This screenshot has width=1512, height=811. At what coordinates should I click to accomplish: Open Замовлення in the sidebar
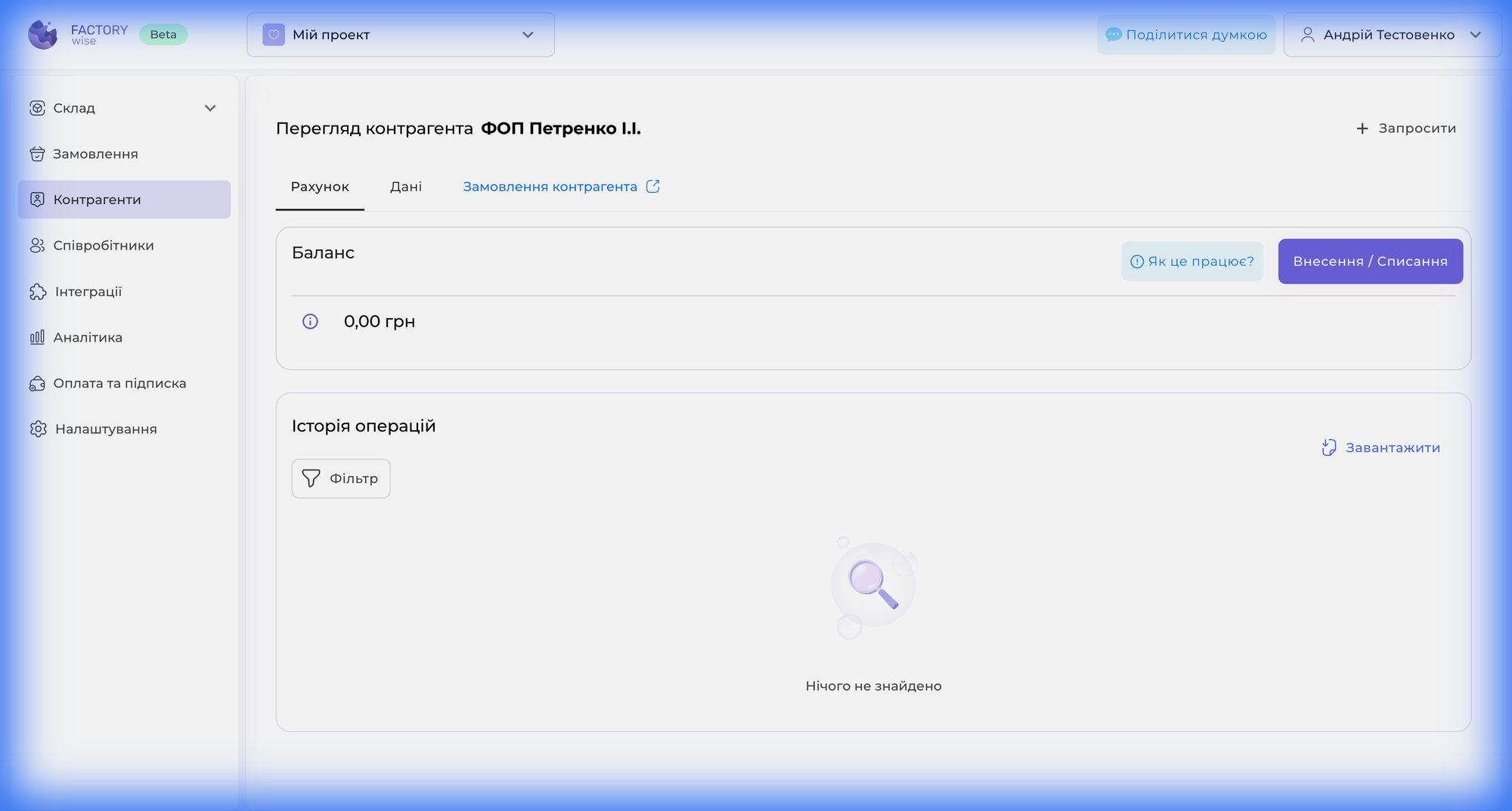(95, 154)
